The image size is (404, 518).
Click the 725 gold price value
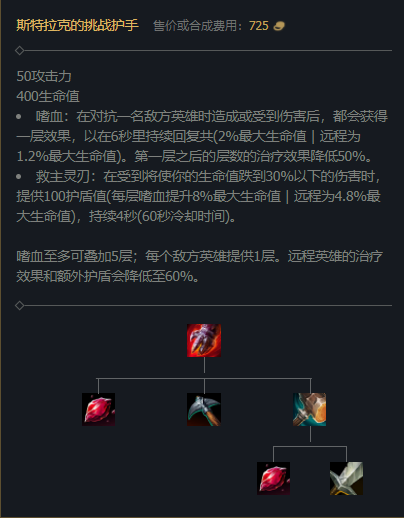[x=259, y=26]
